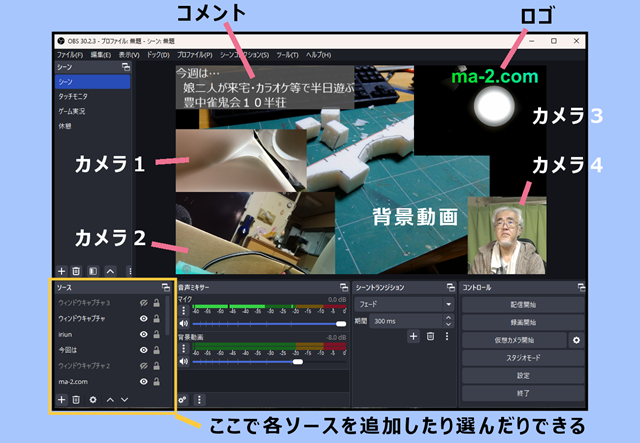Delete selected scene with trash icon
The height and width of the screenshot is (443, 640).
(x=76, y=271)
